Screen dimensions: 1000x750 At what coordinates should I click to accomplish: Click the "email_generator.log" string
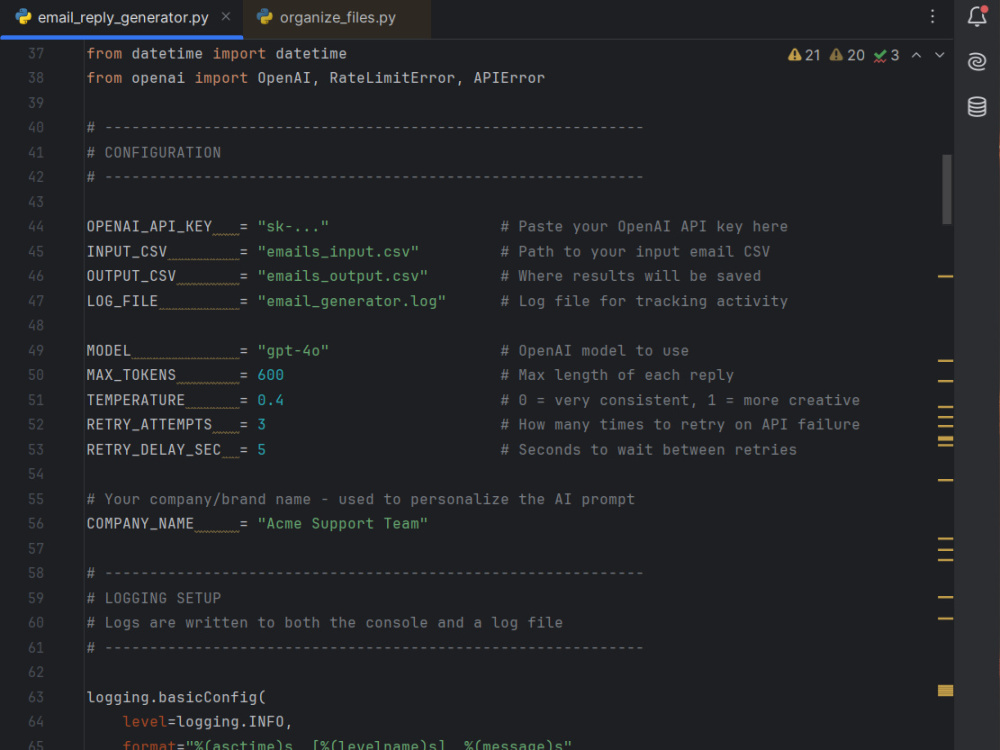(351, 301)
